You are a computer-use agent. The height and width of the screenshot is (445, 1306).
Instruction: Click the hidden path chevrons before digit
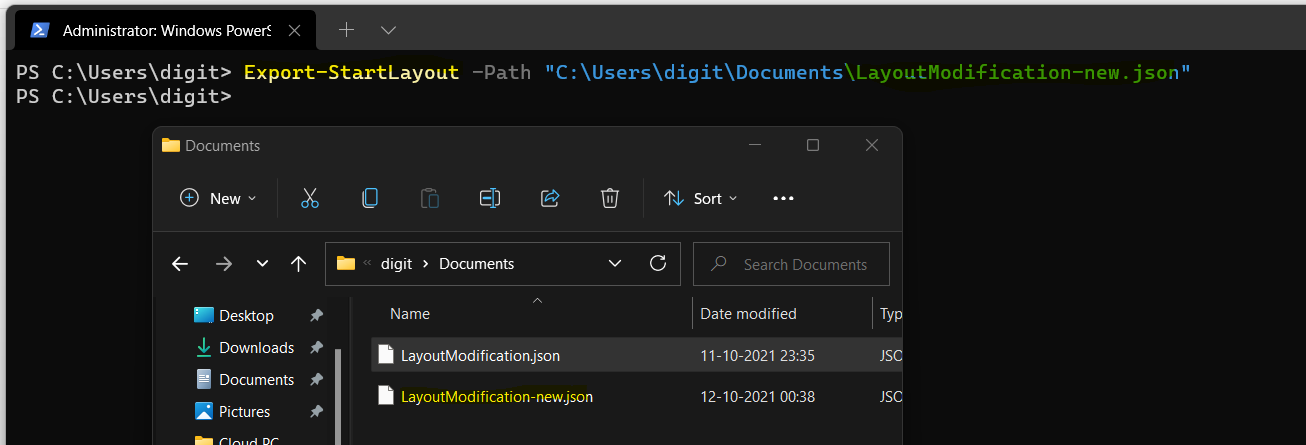[x=367, y=264]
